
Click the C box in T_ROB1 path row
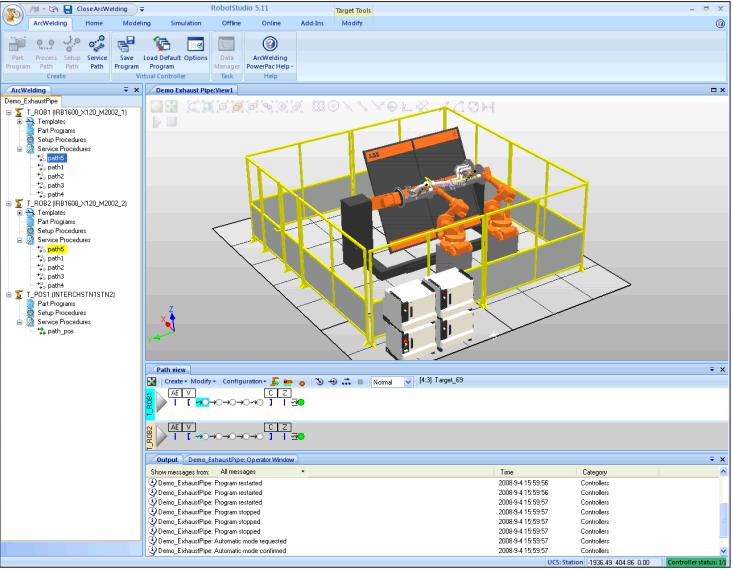click(x=271, y=393)
